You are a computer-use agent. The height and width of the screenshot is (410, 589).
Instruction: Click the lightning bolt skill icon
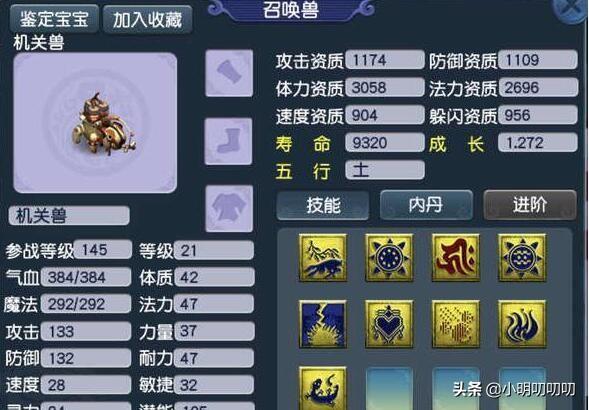tap(323, 324)
